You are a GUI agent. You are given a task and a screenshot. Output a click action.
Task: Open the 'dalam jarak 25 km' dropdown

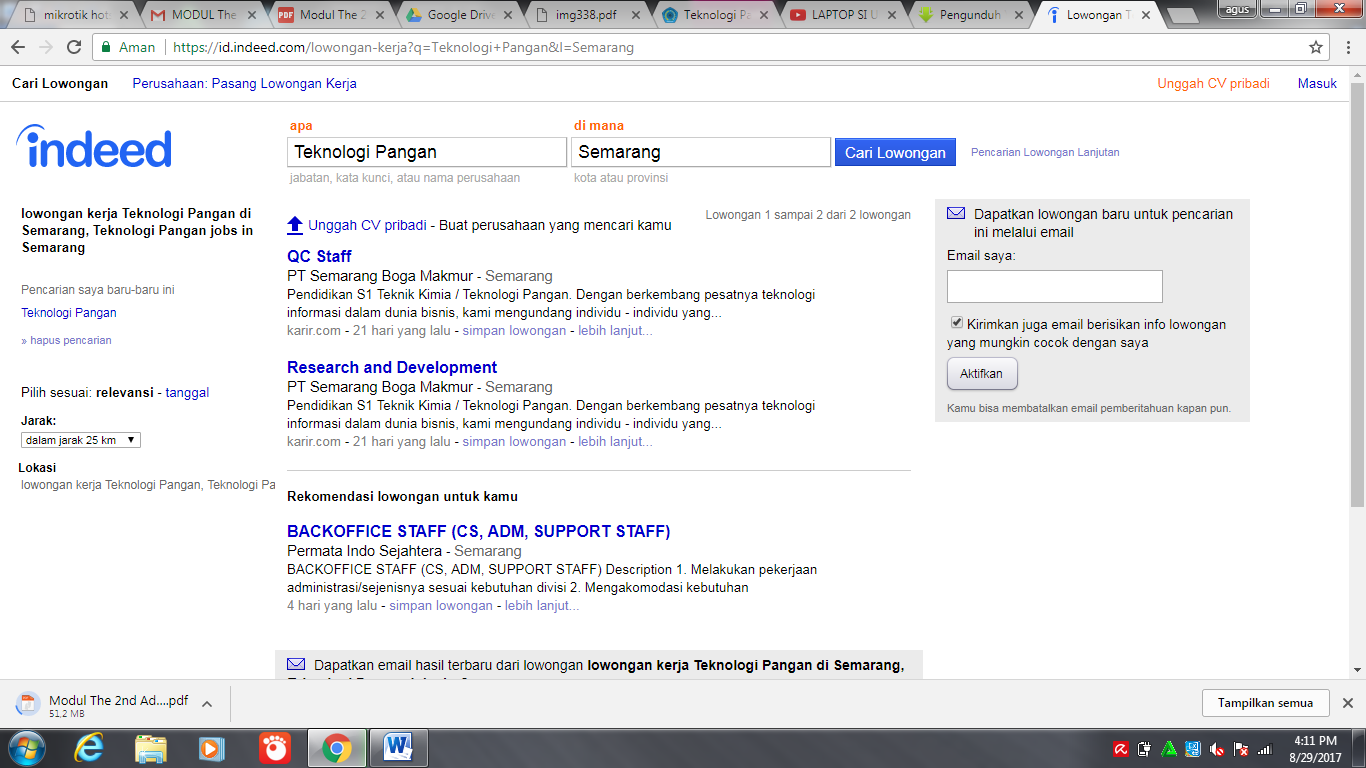tap(80, 440)
